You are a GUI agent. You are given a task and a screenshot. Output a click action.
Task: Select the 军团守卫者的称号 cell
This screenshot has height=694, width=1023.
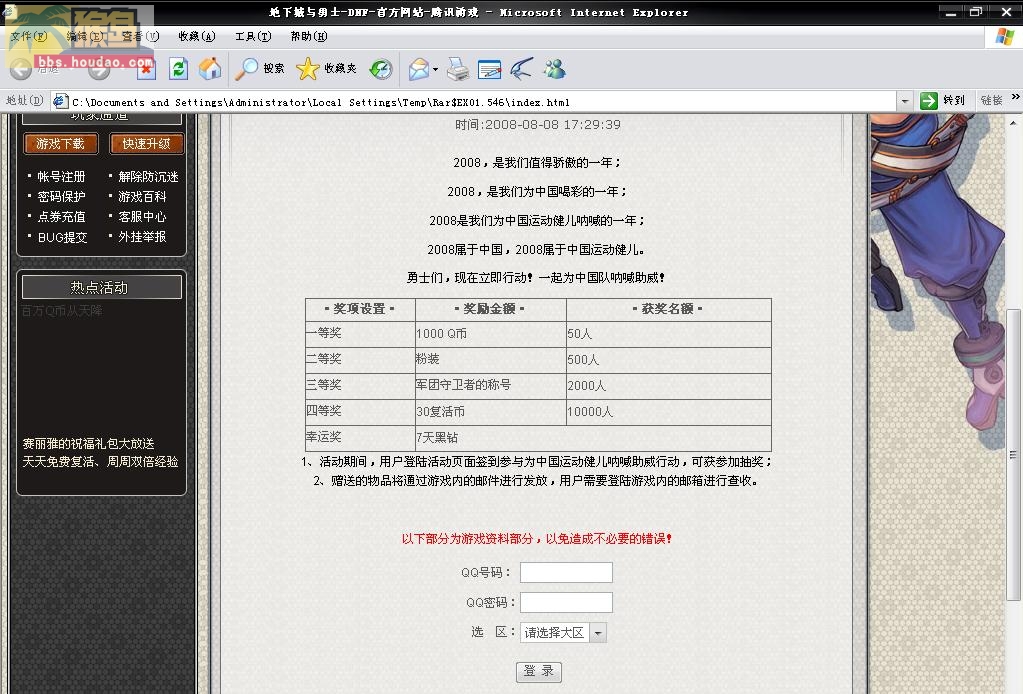coord(491,385)
